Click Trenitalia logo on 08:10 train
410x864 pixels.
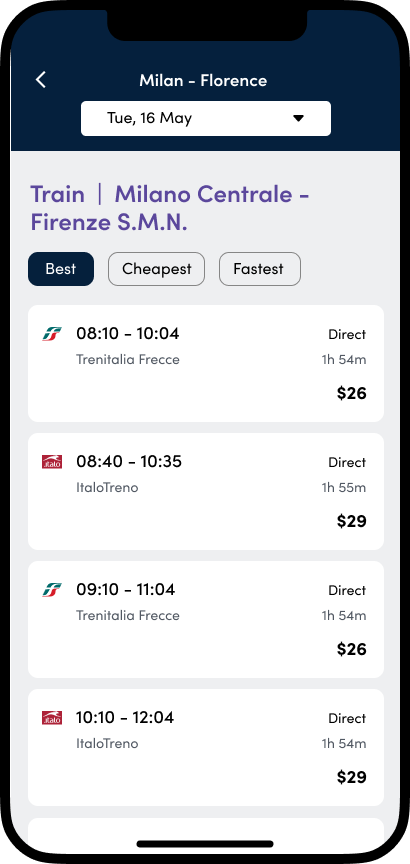tap(52, 334)
